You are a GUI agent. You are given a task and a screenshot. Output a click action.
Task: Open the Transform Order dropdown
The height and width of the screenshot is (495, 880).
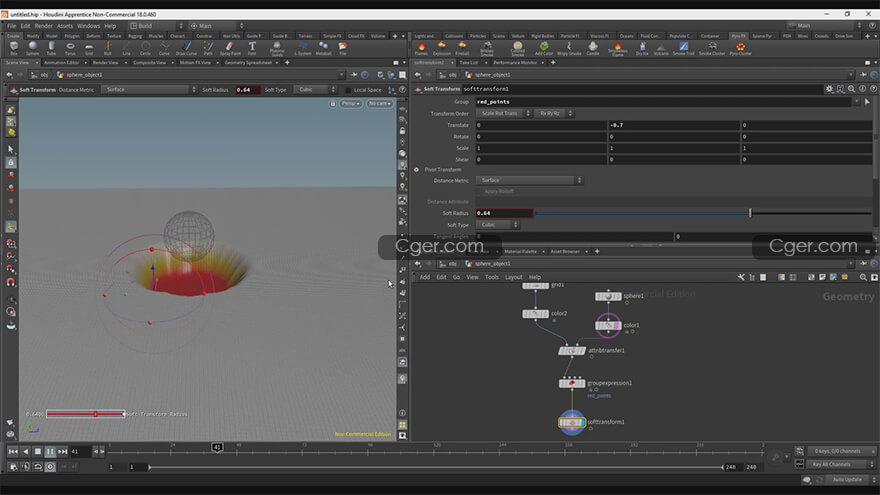pyautogui.click(x=503, y=113)
